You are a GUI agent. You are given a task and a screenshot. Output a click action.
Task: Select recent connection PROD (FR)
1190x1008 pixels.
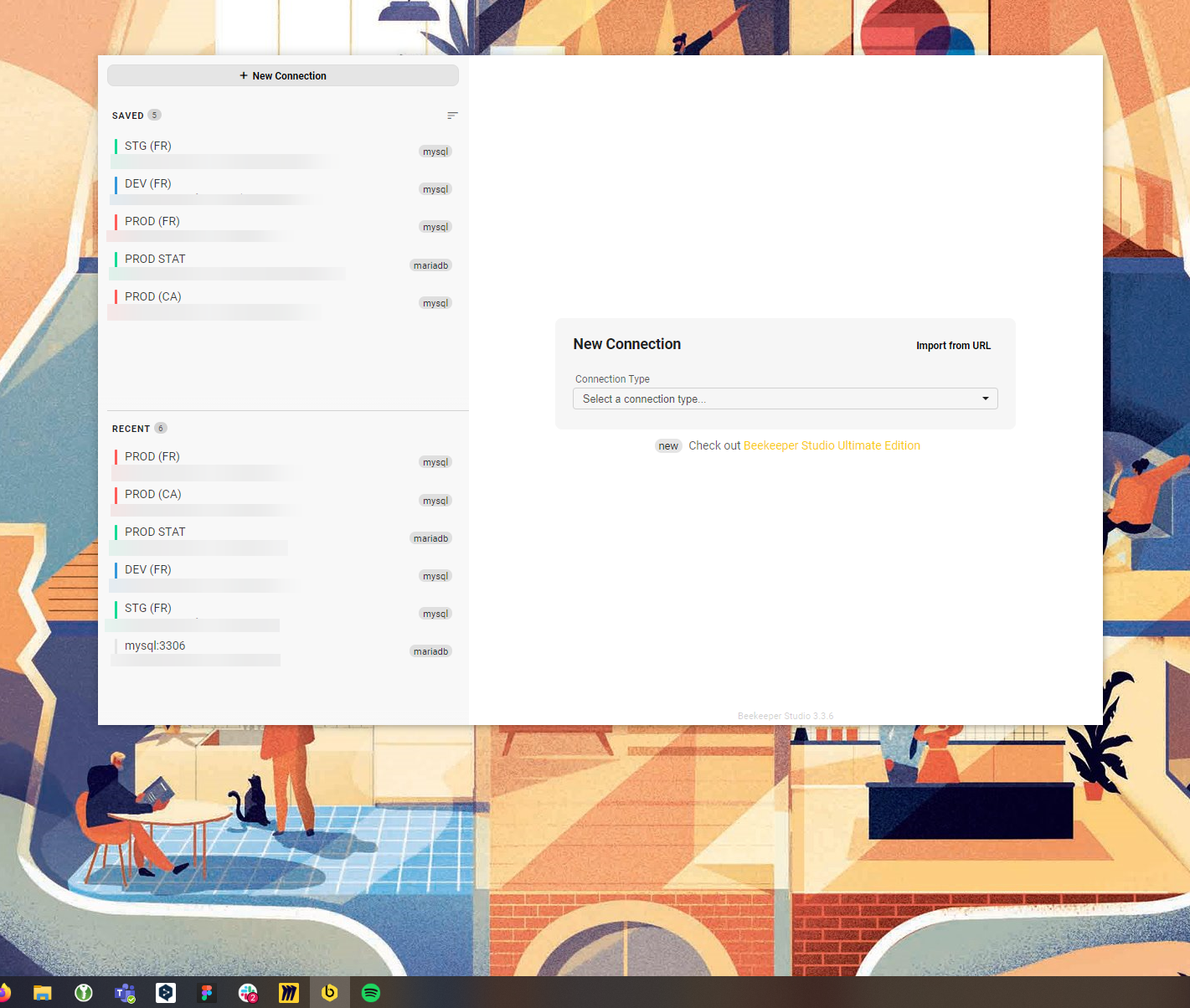click(283, 462)
